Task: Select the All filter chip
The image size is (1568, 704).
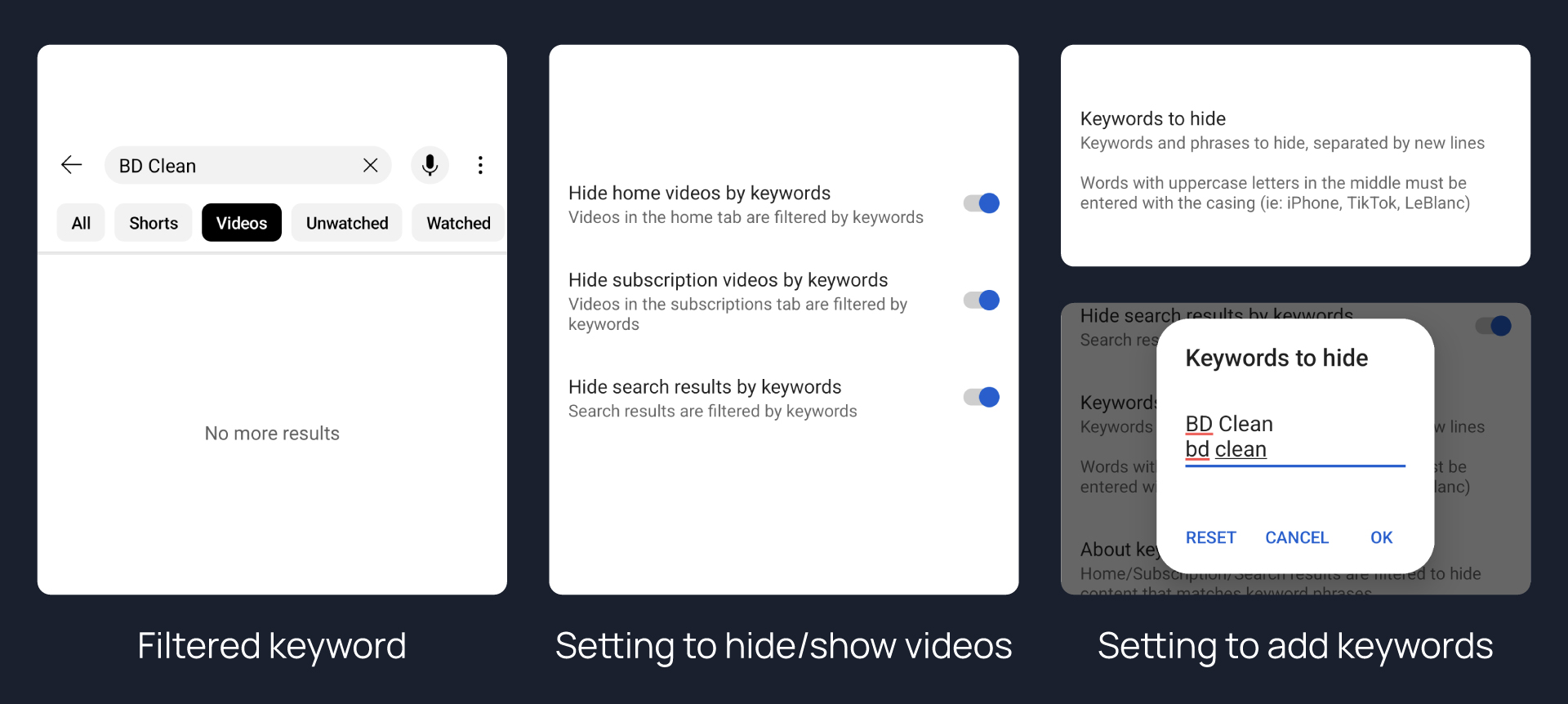Action: click(x=81, y=223)
